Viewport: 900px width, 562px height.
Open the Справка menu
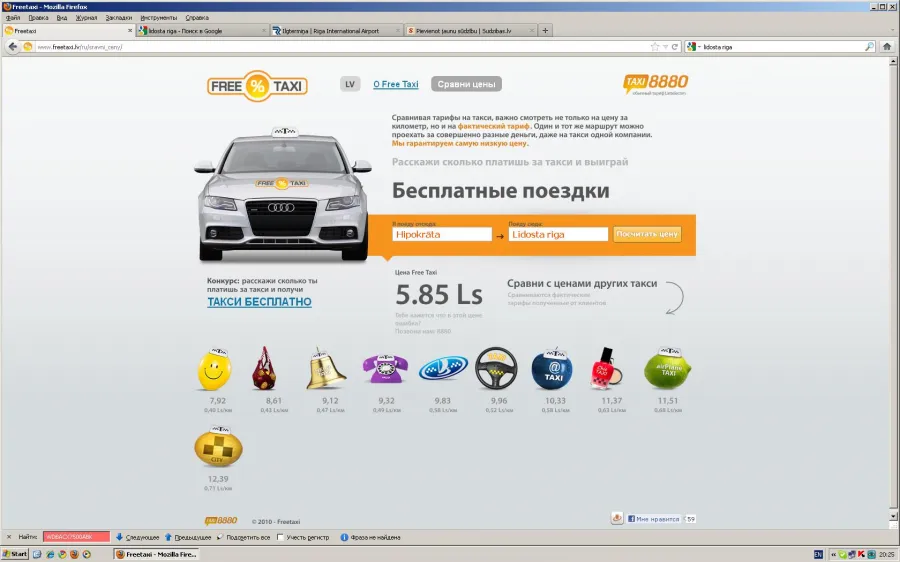[x=197, y=18]
